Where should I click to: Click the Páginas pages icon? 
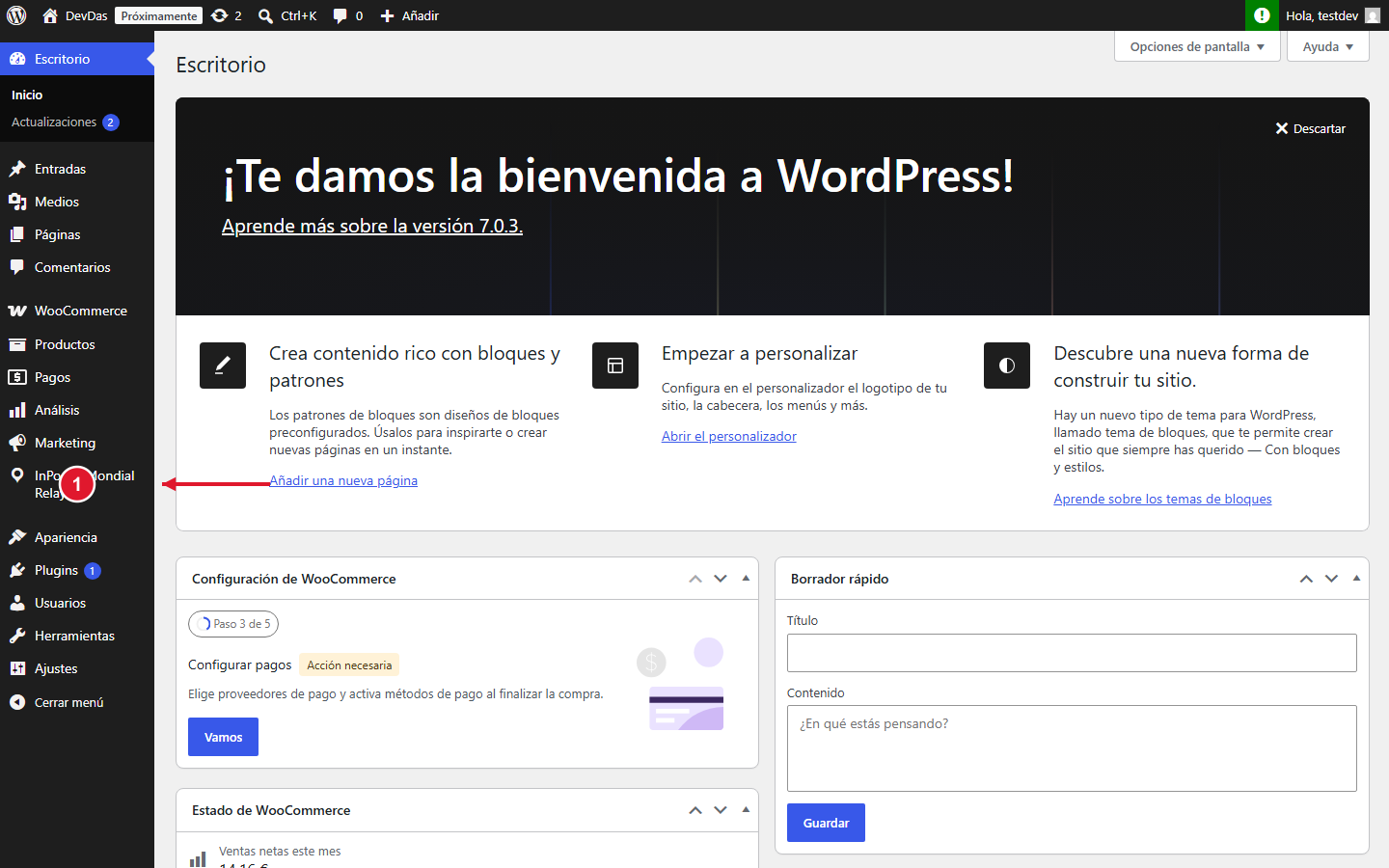pos(17,234)
